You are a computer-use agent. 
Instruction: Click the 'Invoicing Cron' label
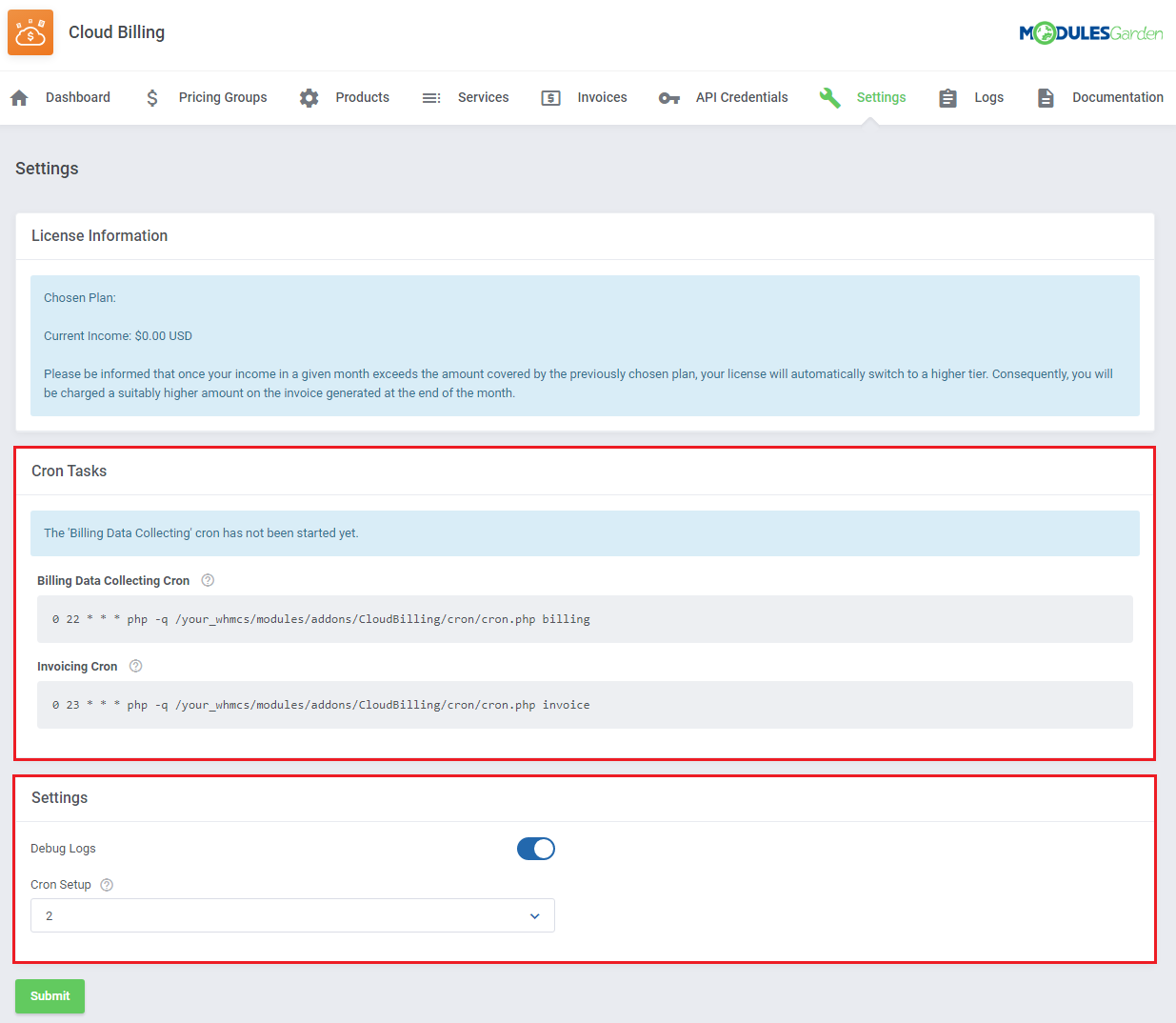pos(77,666)
